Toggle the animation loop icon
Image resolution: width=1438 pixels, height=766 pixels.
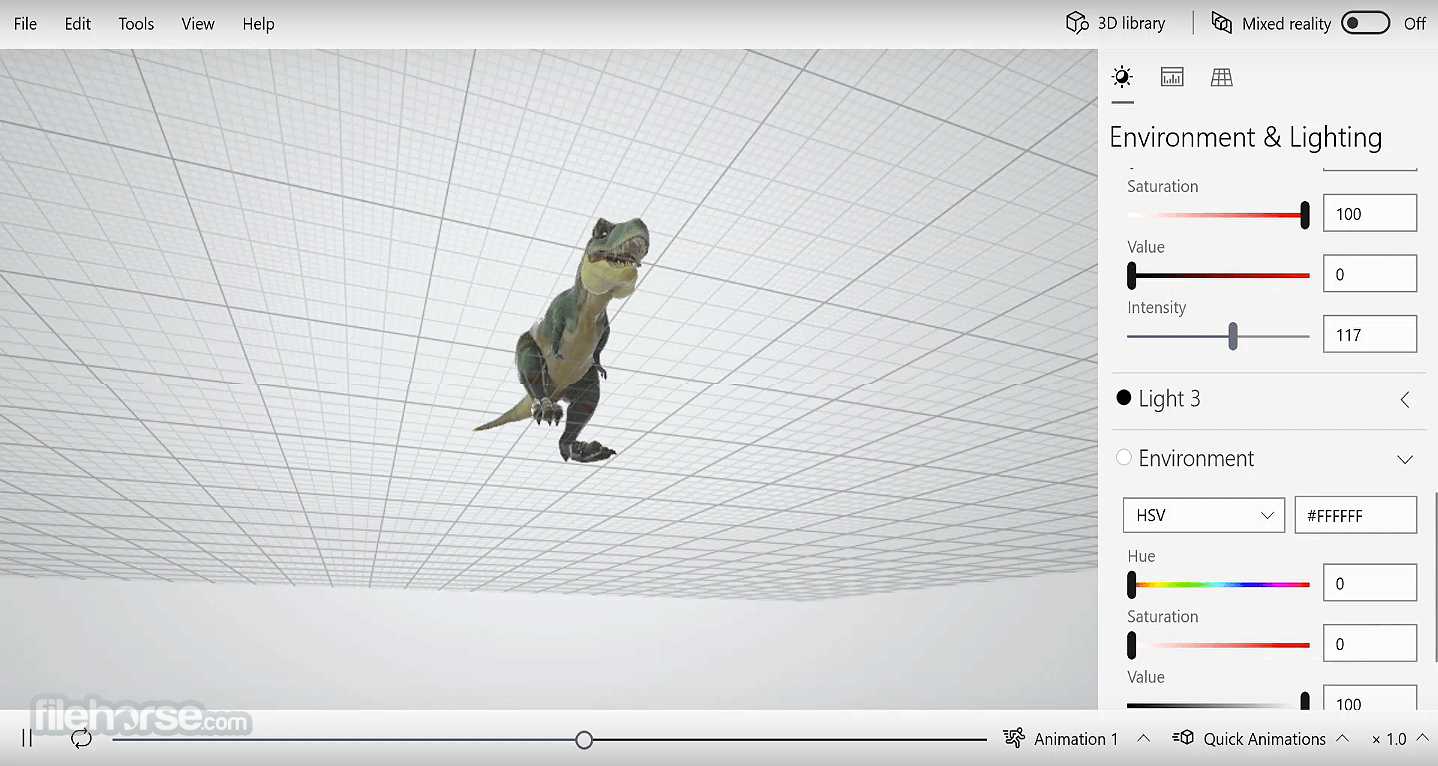point(81,739)
